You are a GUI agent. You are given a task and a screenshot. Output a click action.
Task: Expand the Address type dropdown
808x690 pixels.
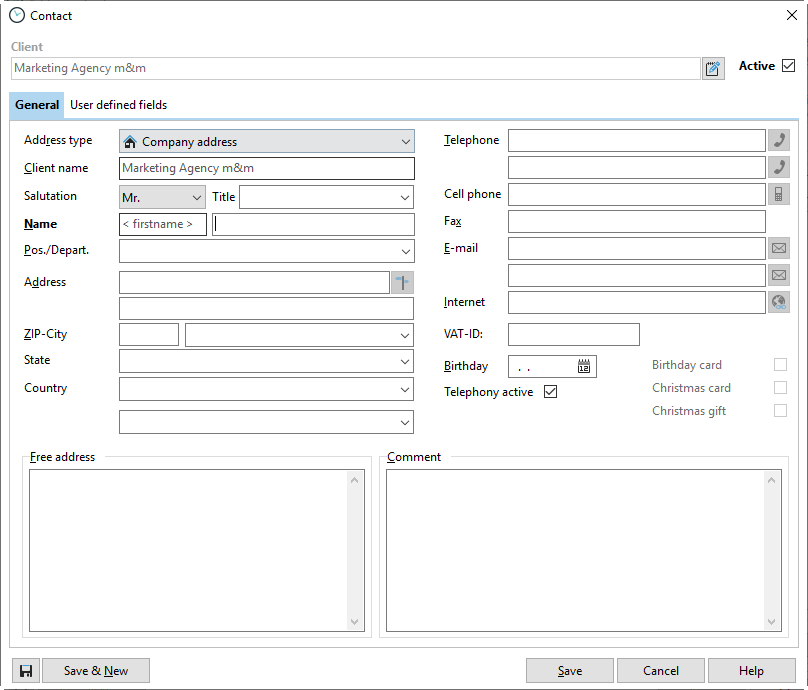(x=405, y=142)
